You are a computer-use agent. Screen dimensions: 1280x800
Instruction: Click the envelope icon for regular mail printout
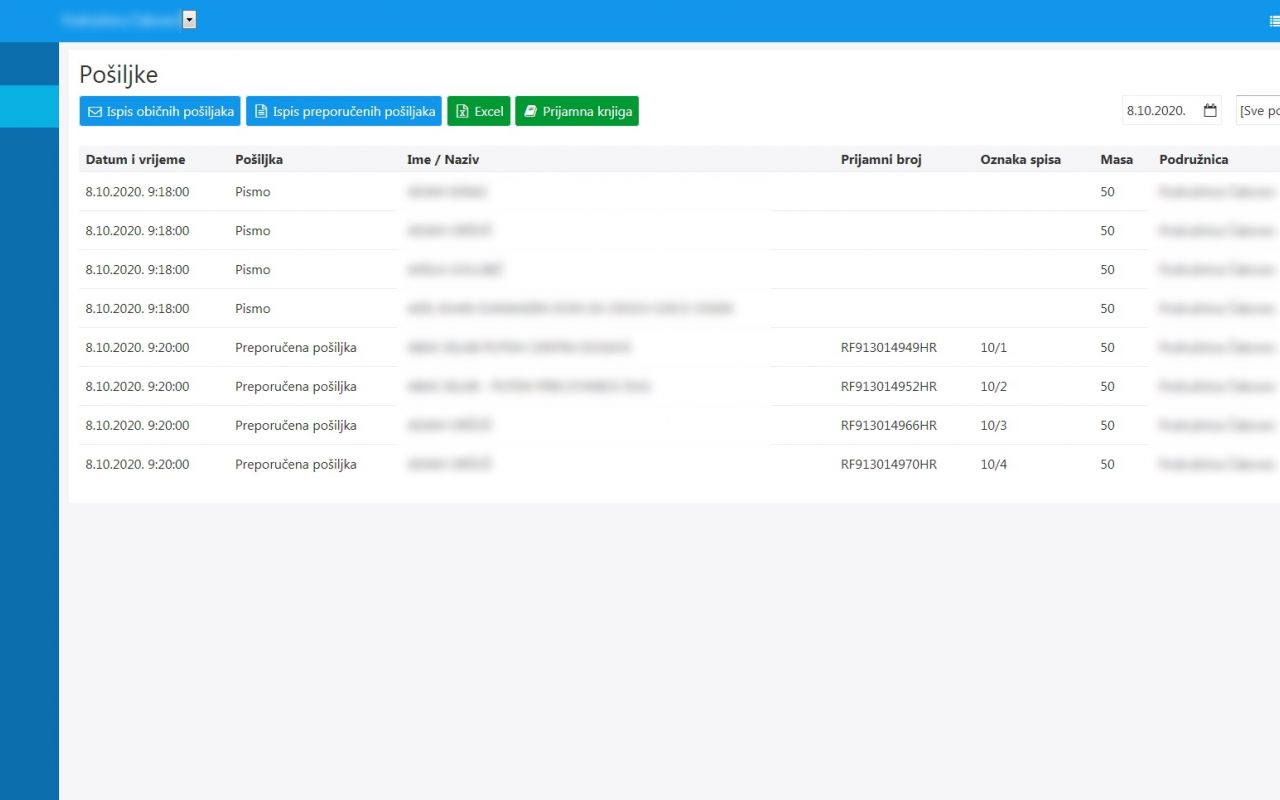(x=95, y=112)
